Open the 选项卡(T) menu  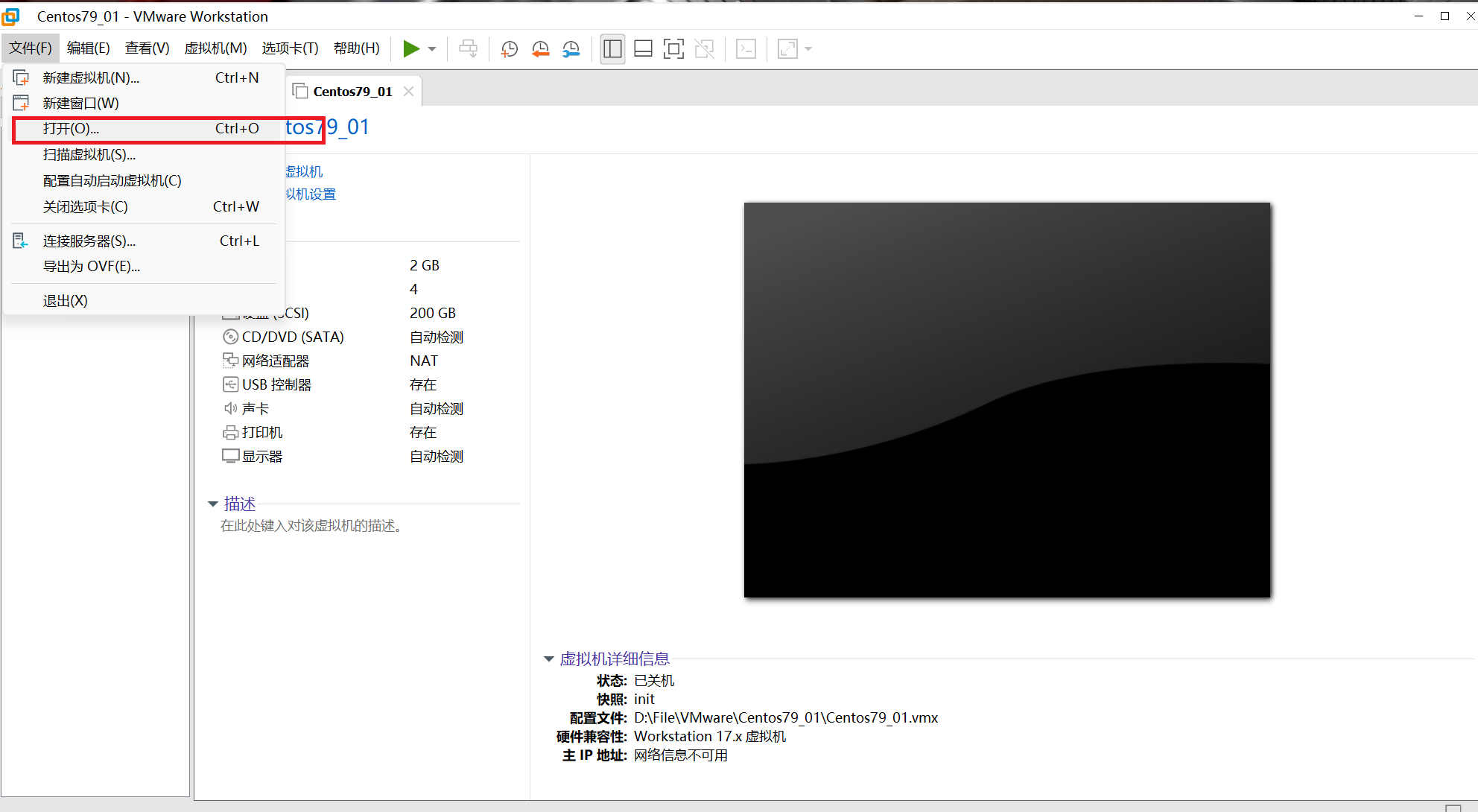290,48
